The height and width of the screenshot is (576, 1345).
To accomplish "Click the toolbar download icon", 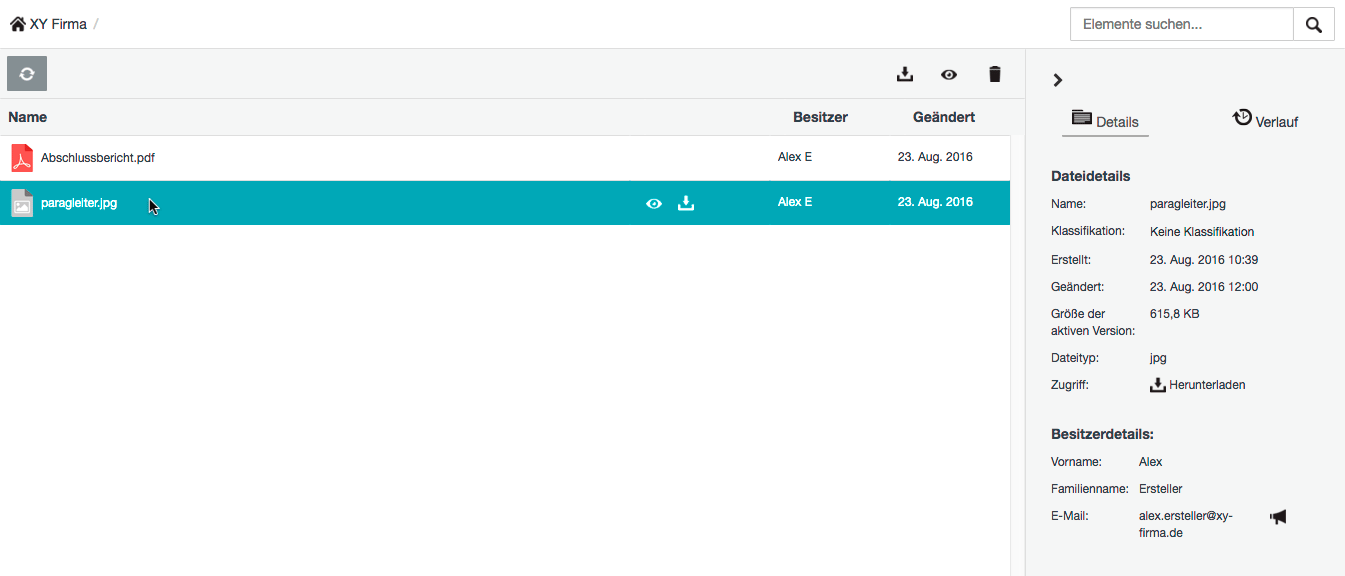I will tap(905, 74).
